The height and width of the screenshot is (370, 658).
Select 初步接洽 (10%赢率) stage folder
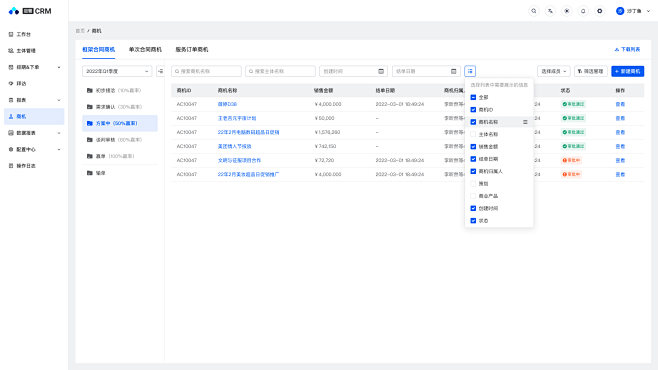[120, 90]
